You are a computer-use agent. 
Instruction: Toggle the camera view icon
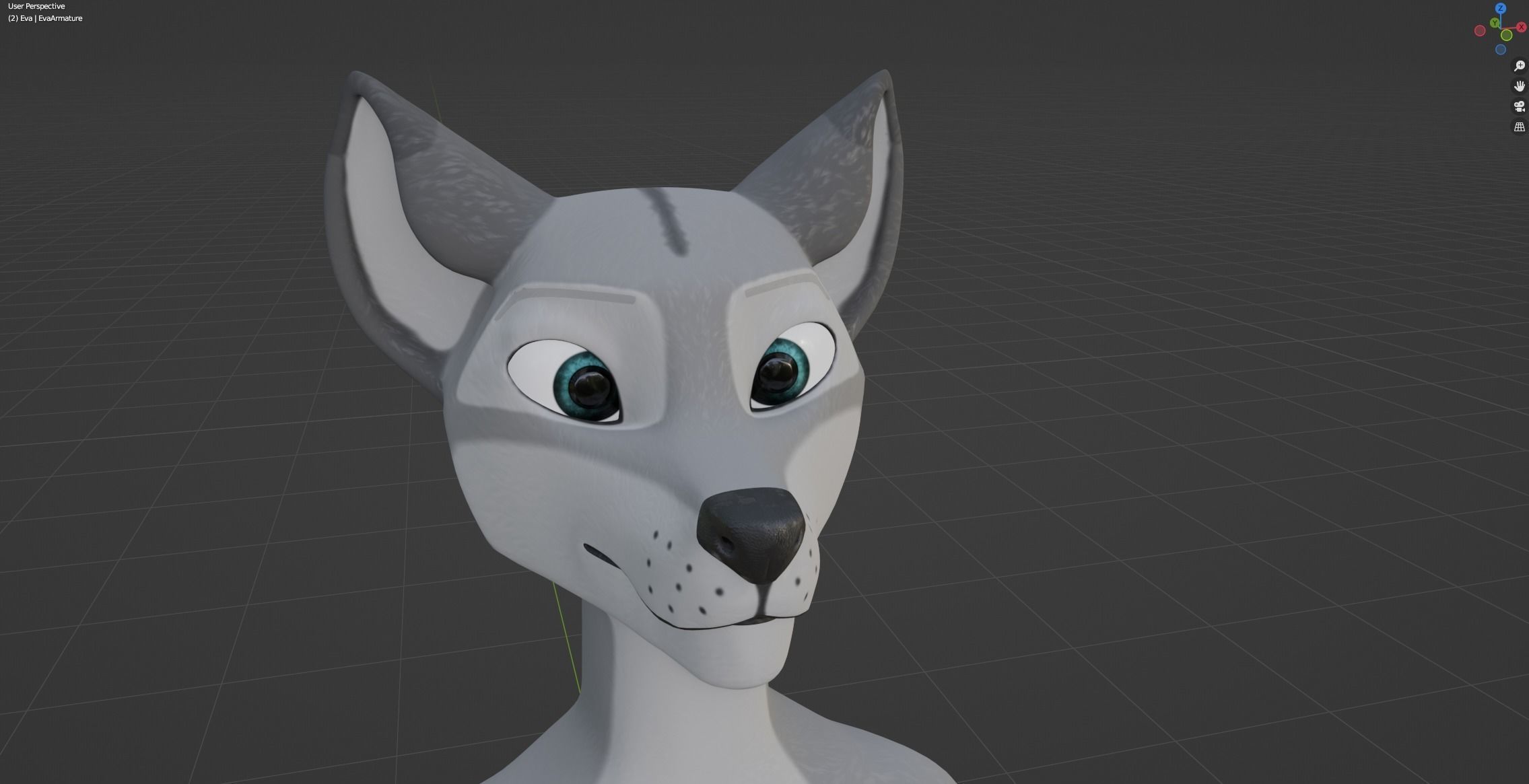point(1520,106)
